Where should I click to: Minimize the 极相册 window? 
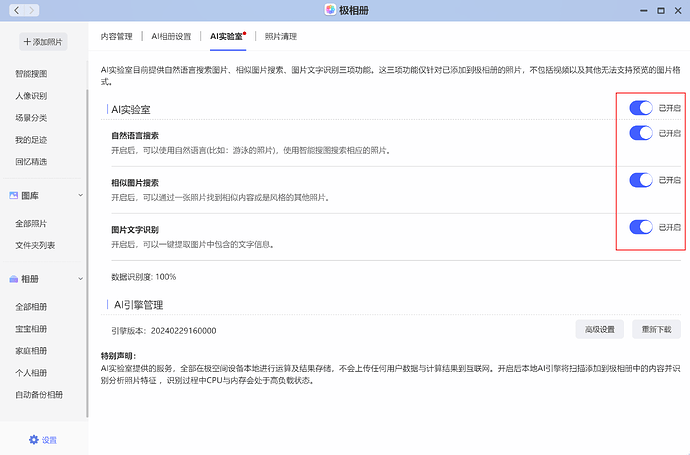point(644,11)
